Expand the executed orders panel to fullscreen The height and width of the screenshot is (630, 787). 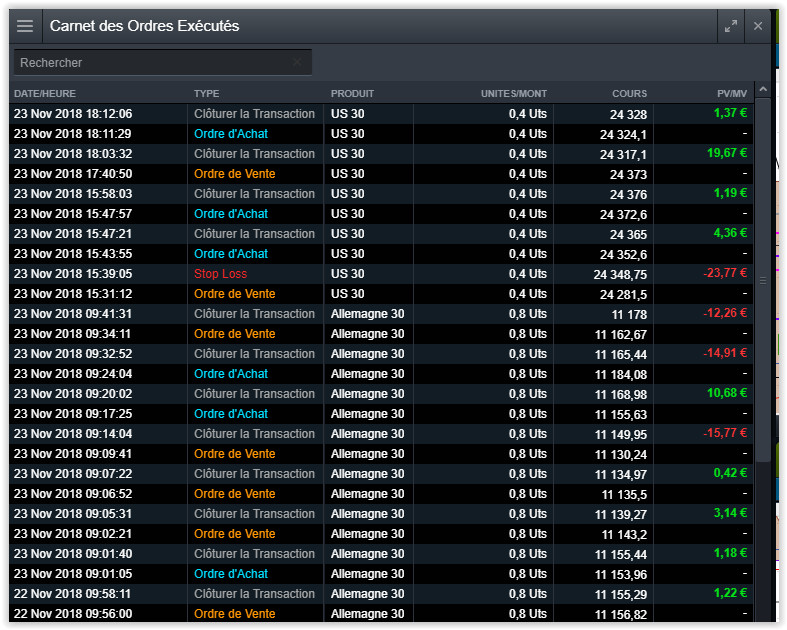(731, 26)
